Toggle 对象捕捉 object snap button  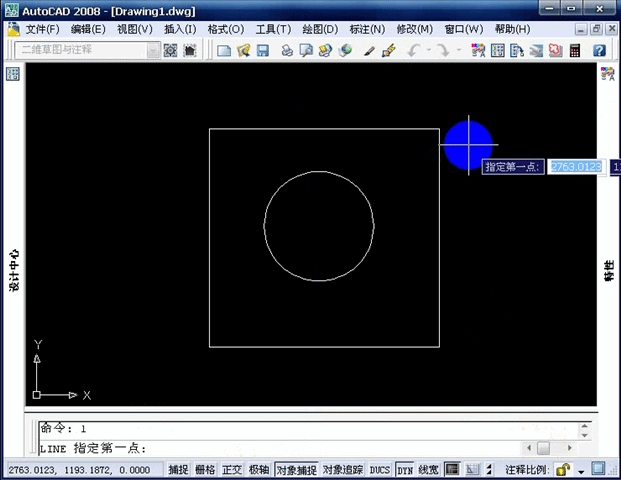point(296,470)
